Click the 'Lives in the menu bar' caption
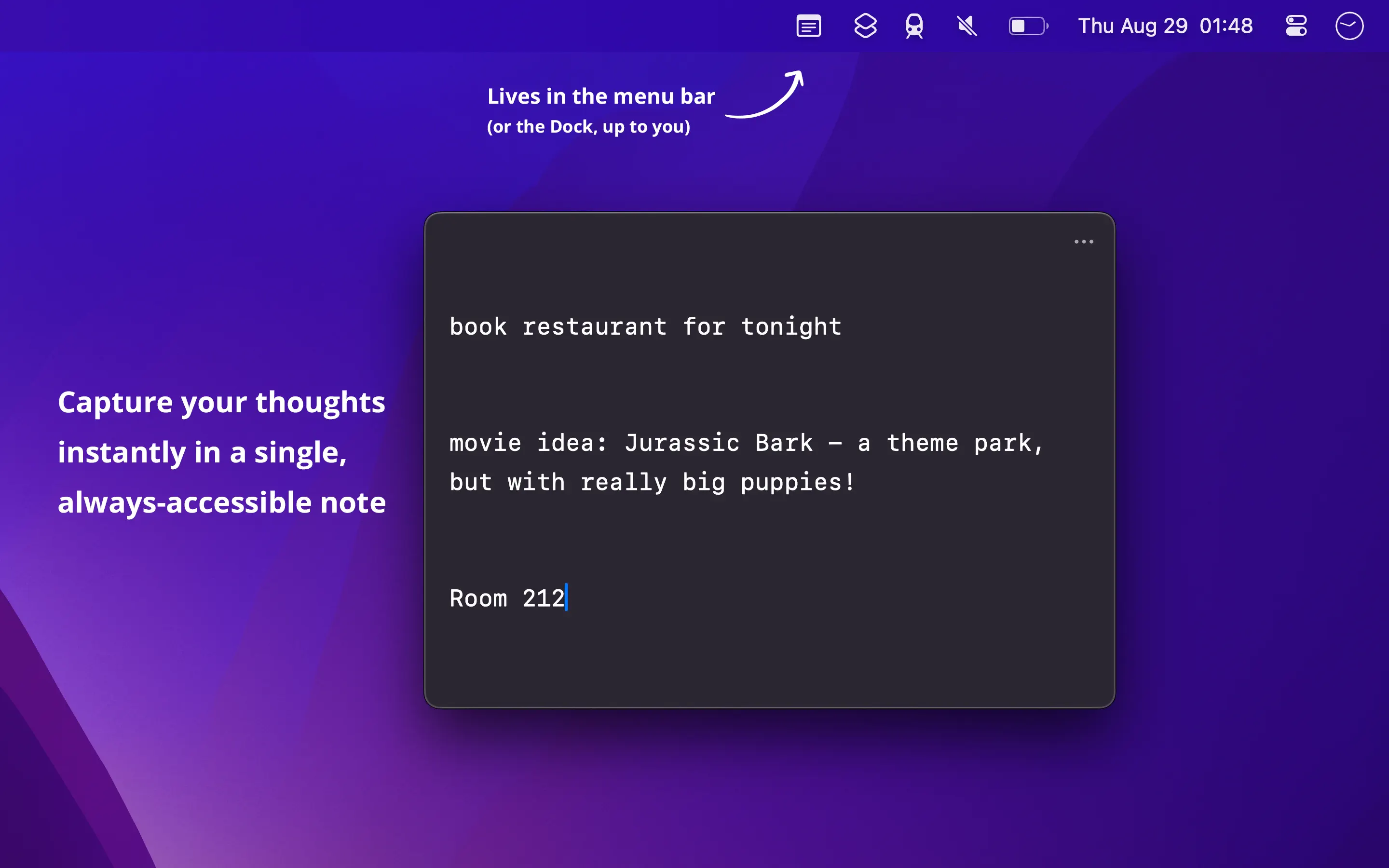The width and height of the screenshot is (1389, 868). click(x=600, y=96)
